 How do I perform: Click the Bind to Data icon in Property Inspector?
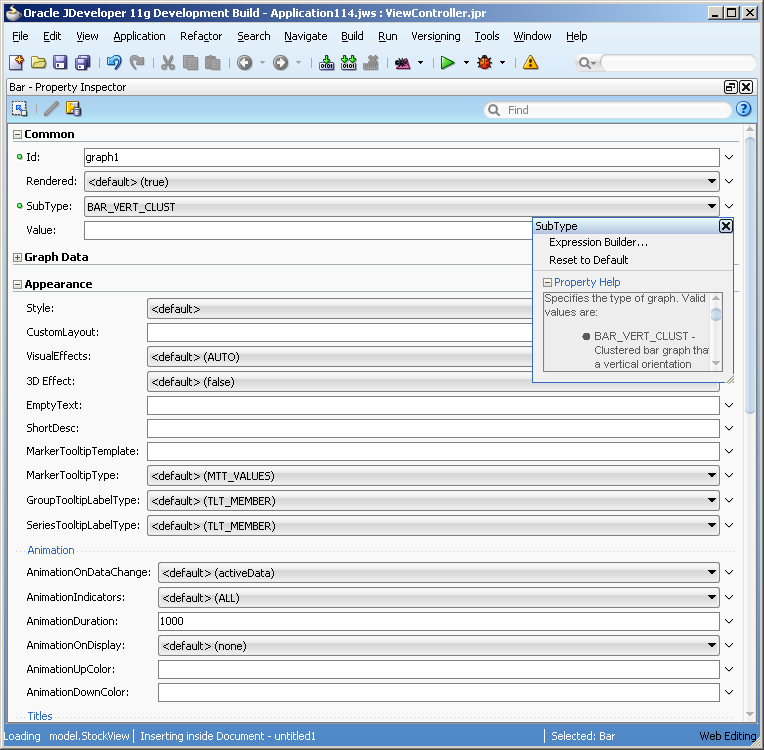[74, 109]
